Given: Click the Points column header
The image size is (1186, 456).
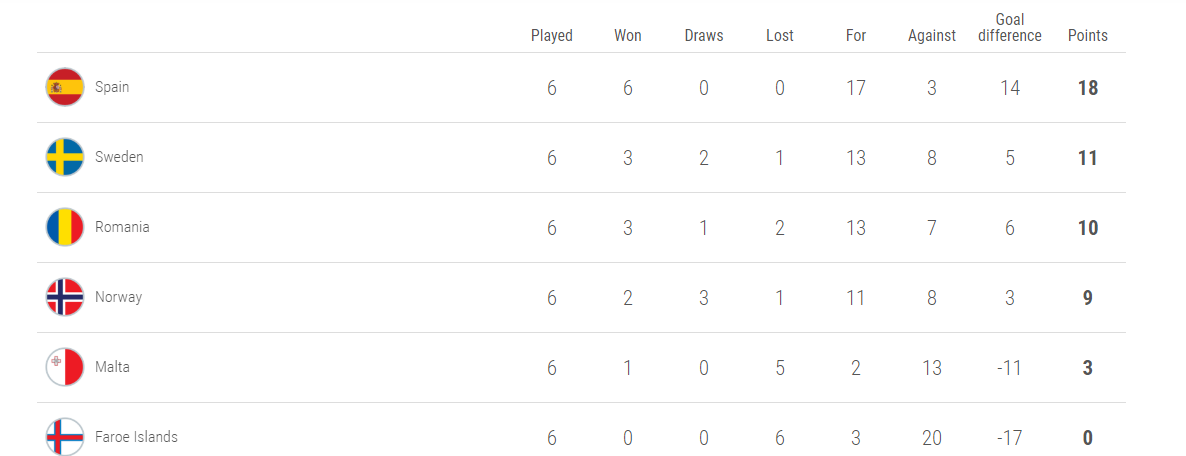Looking at the screenshot, I should [x=1088, y=36].
